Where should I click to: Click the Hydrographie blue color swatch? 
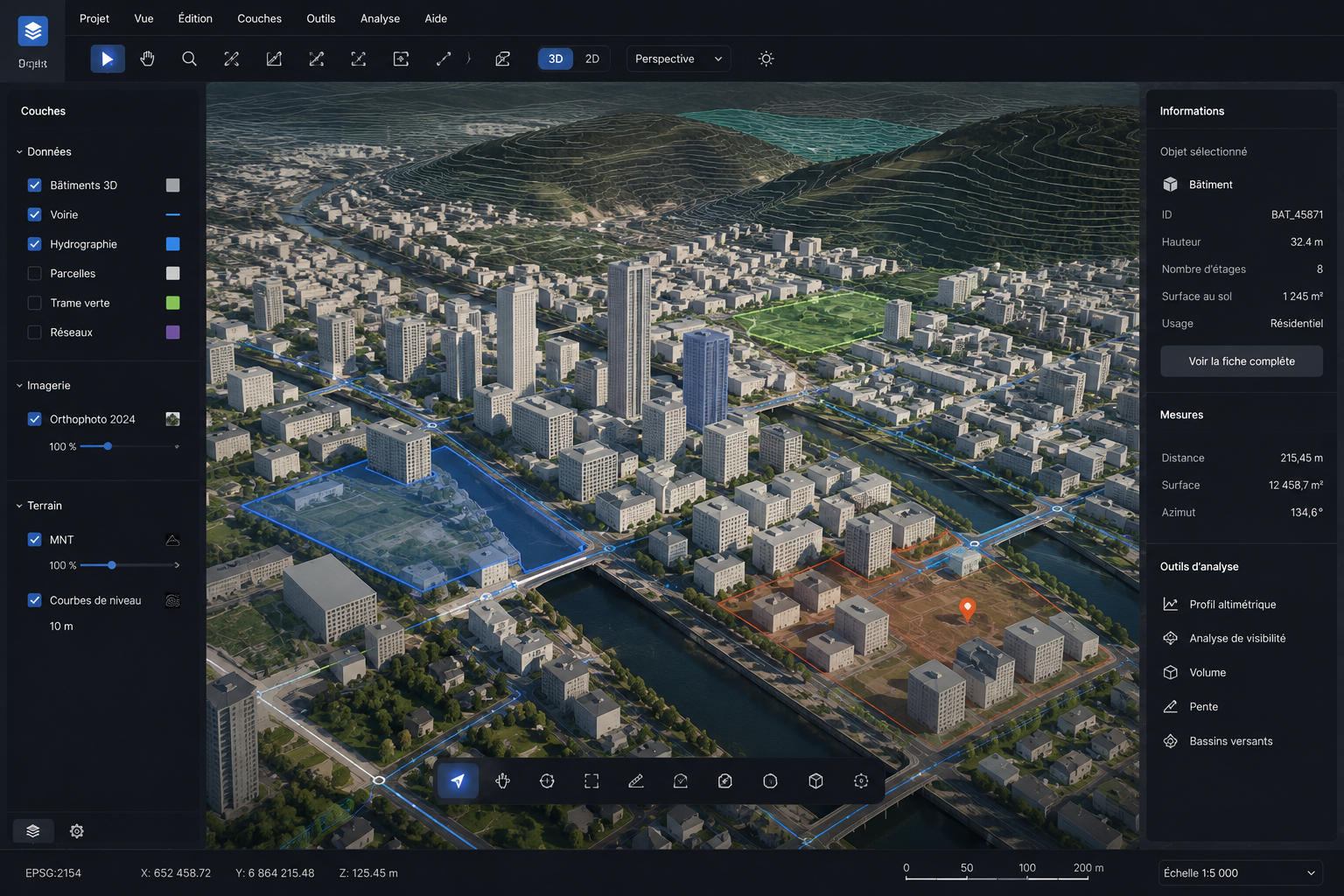coord(172,244)
